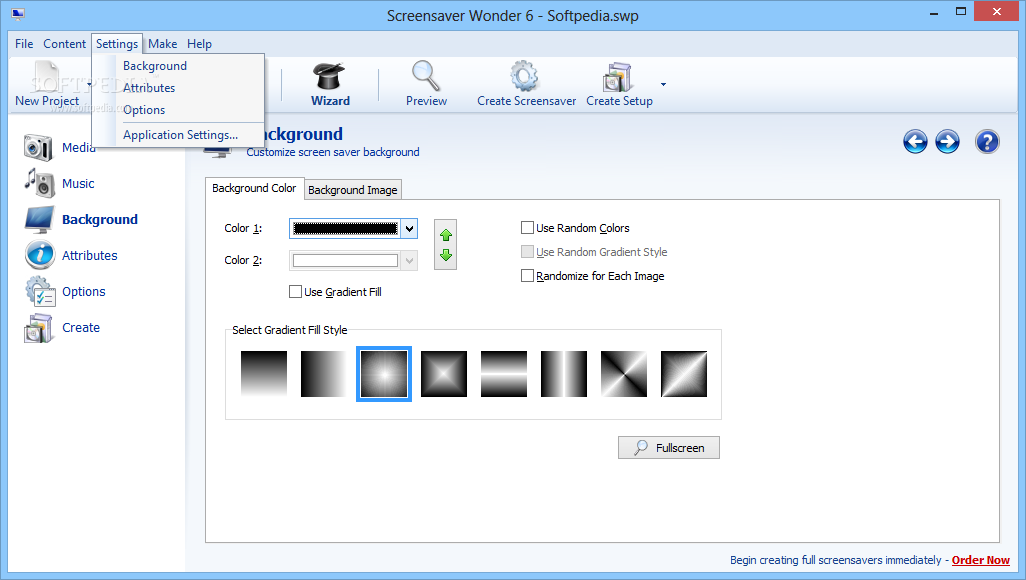Toggle Use Random Gradient Style checkbox
The height and width of the screenshot is (580, 1026).
click(527, 251)
